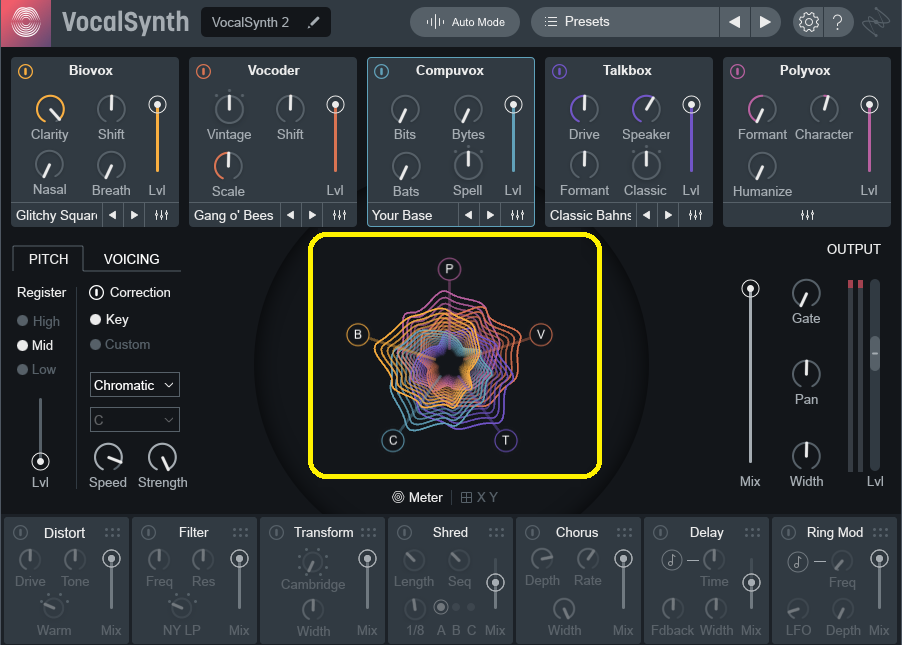Toggle the Vocoder module power button
Screen dimensions: 903x645
tap(203, 71)
